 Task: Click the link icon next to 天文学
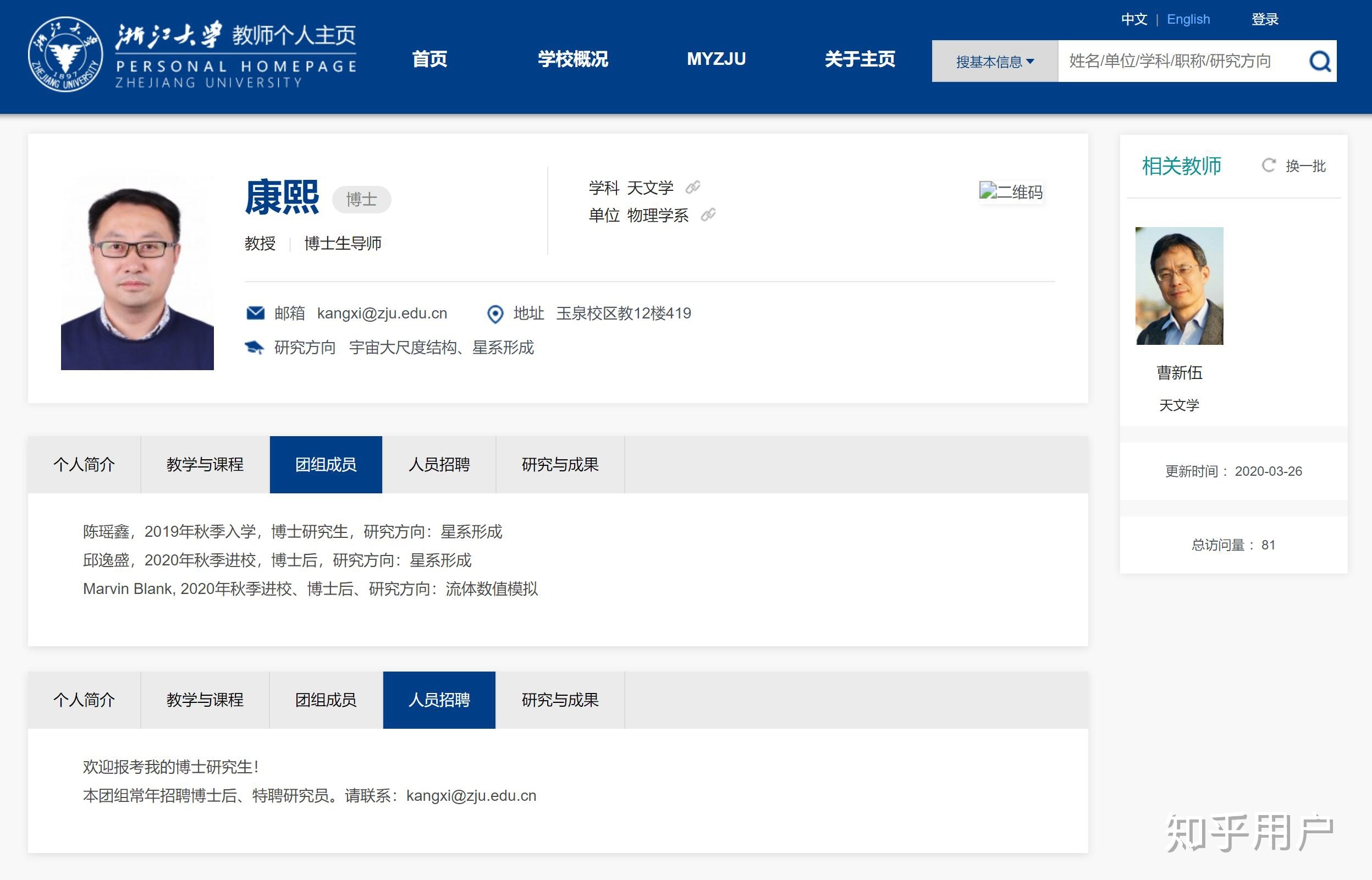(693, 188)
